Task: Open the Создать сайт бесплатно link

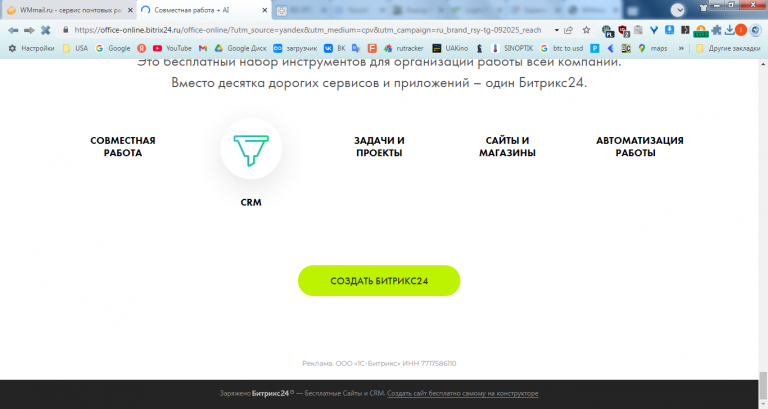Action: click(462, 393)
